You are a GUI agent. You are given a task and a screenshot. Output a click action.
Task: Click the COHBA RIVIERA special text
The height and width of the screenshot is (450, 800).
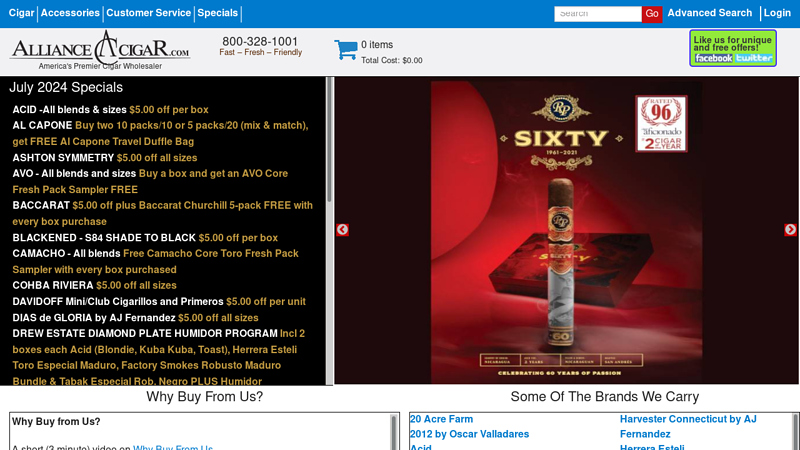pos(94,285)
